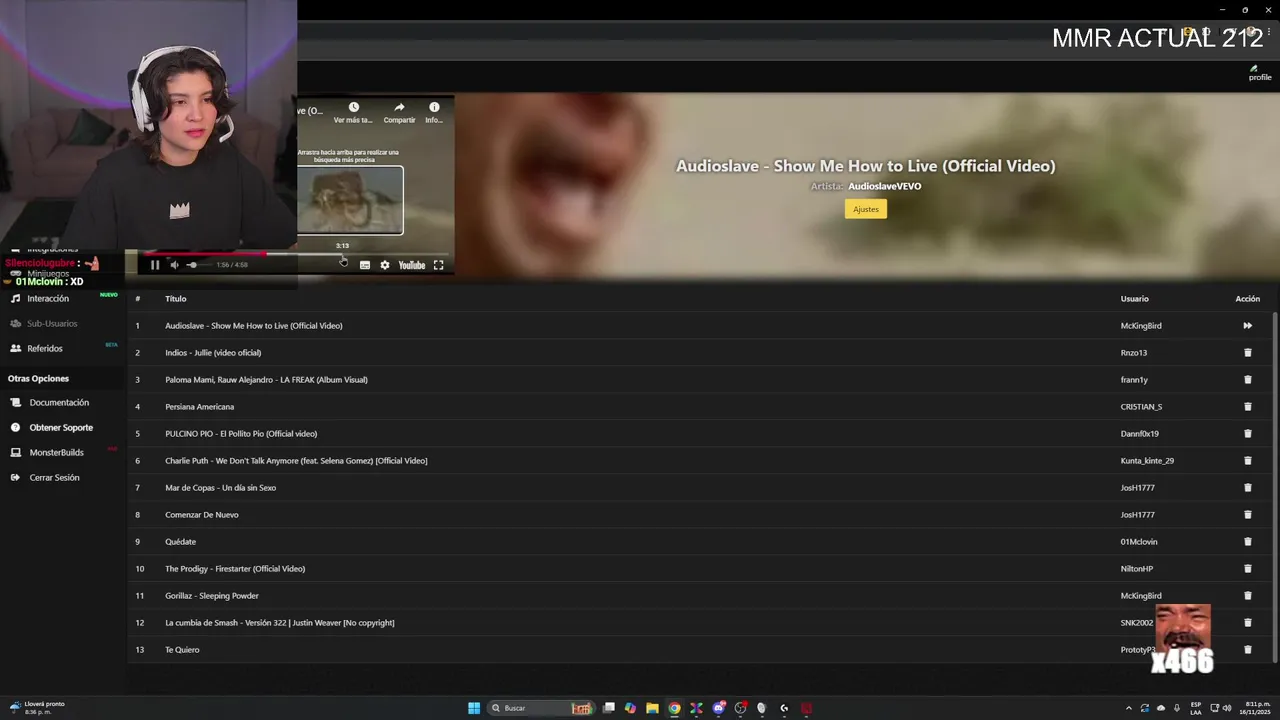This screenshot has height=720, width=1280.
Task: Open File Explorer from the taskbar
Action: tap(652, 708)
